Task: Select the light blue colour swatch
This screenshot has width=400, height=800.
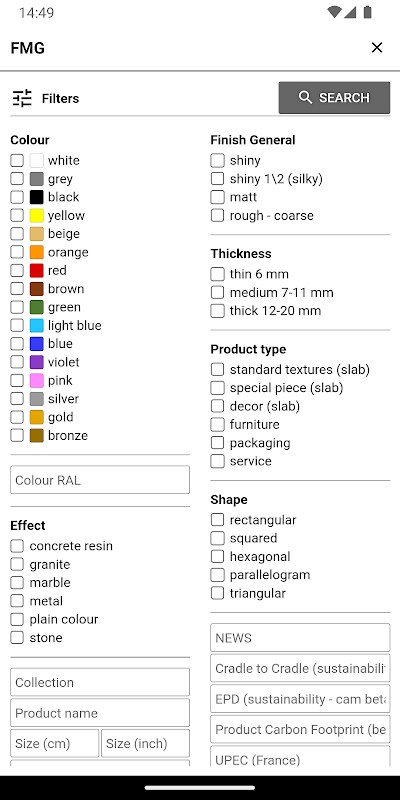Action: [36, 326]
